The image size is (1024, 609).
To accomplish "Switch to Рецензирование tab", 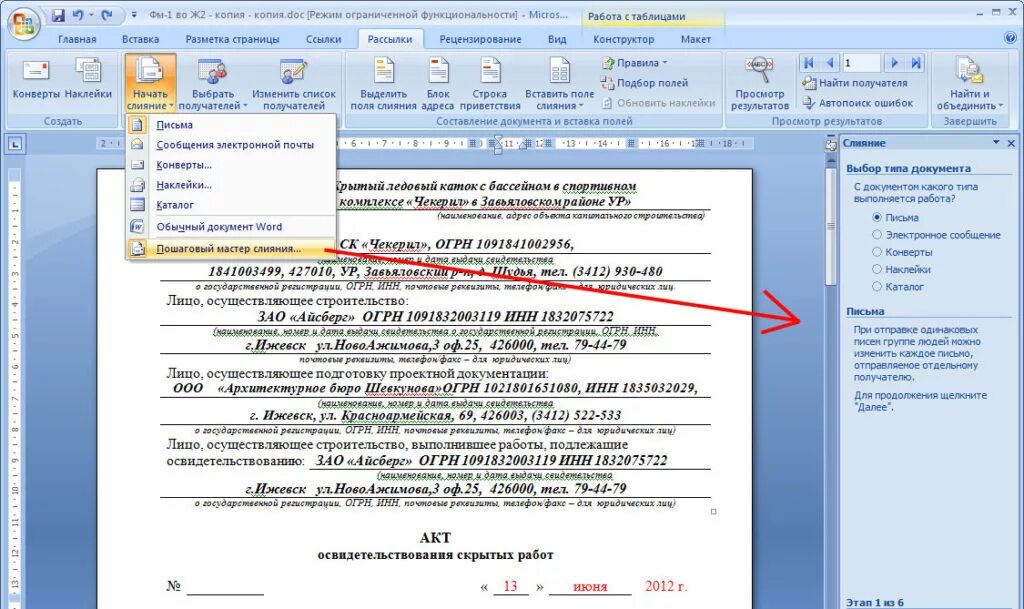I will [x=480, y=39].
